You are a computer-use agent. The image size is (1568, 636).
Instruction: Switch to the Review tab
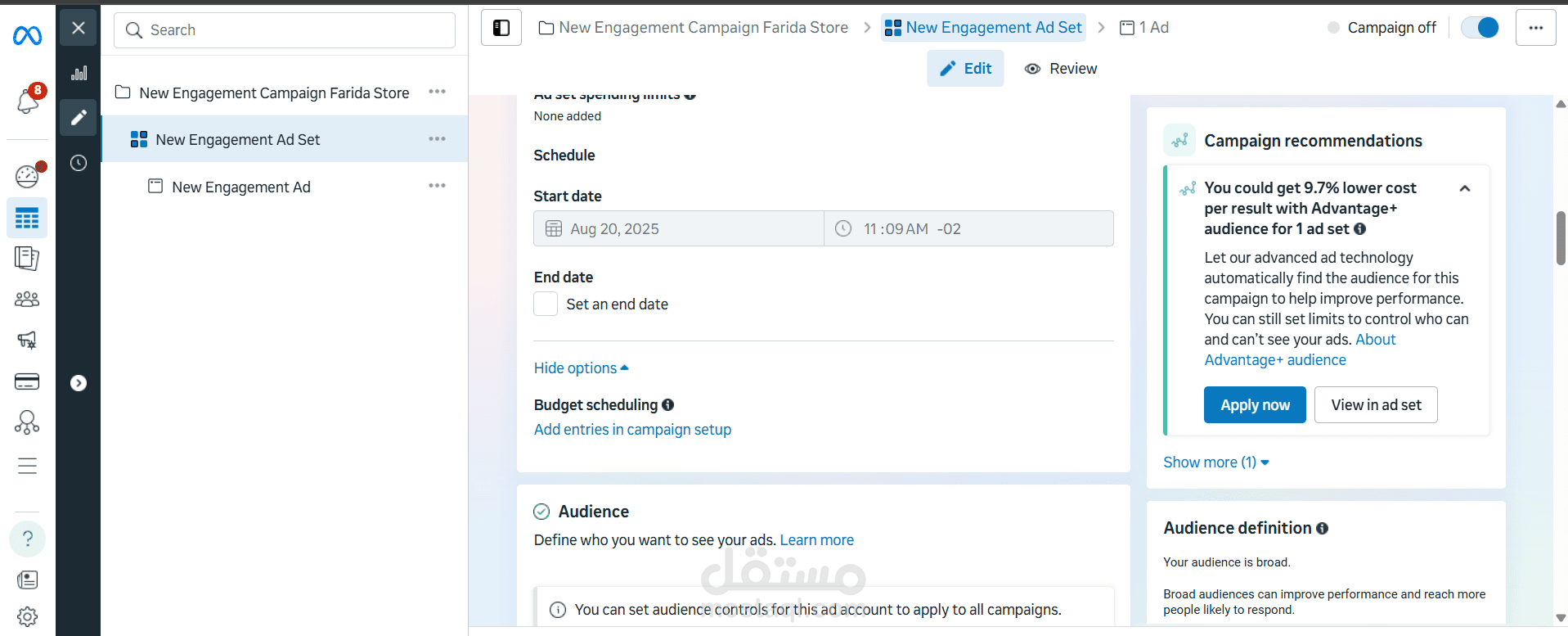click(x=1061, y=69)
